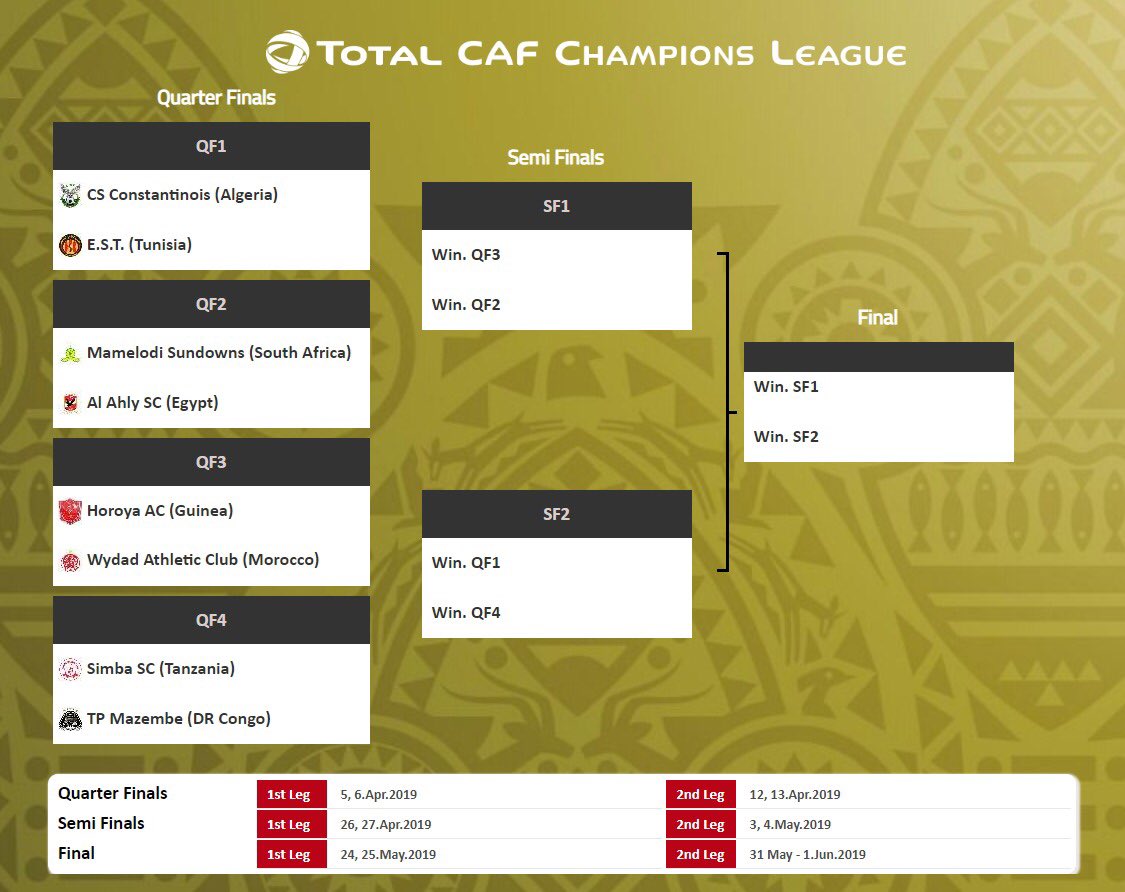Viewport: 1125px width, 892px height.
Task: Click the Simba SC (Tanzania) team name
Action: [161, 668]
